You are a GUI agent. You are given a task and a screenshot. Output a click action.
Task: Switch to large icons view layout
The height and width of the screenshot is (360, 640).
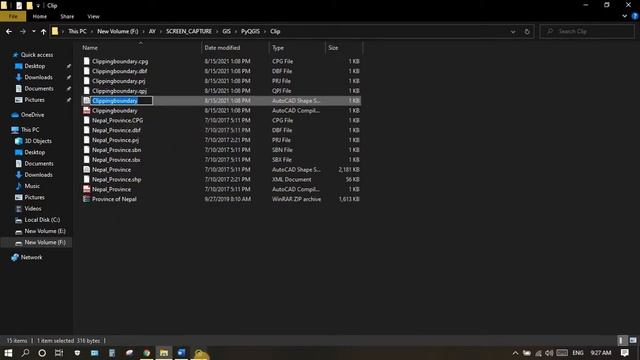coord(633,340)
